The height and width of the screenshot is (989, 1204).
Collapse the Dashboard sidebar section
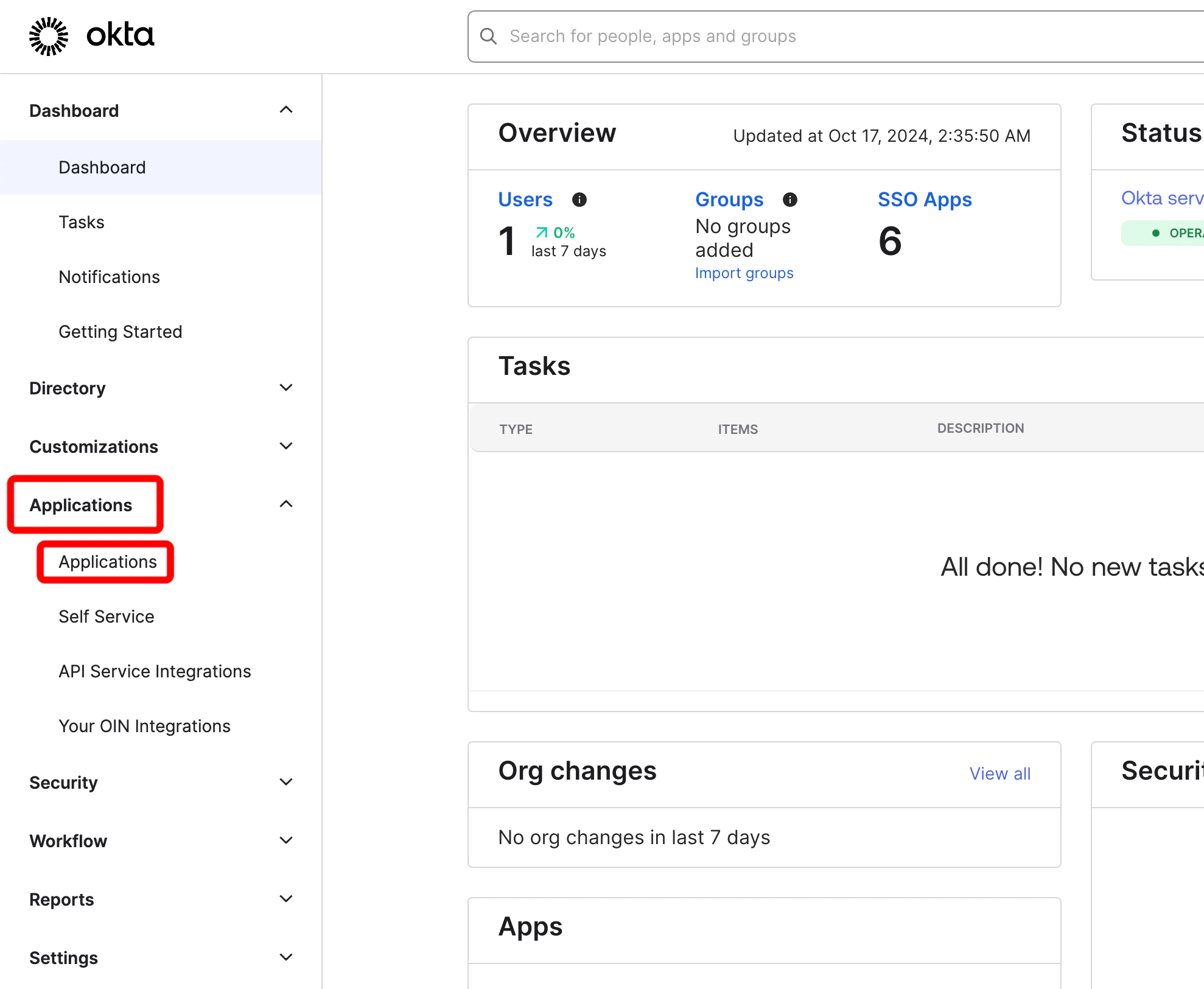(x=286, y=110)
